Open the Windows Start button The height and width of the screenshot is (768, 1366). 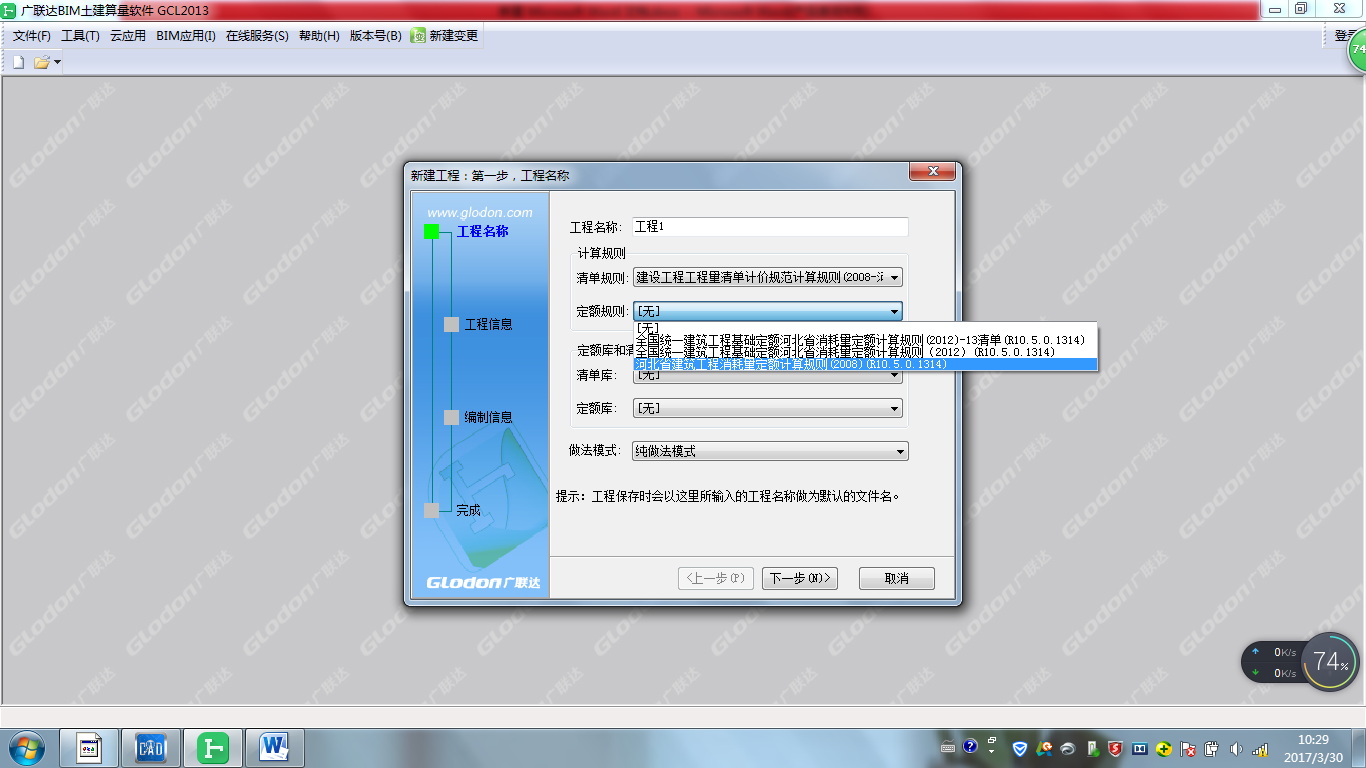pos(26,748)
